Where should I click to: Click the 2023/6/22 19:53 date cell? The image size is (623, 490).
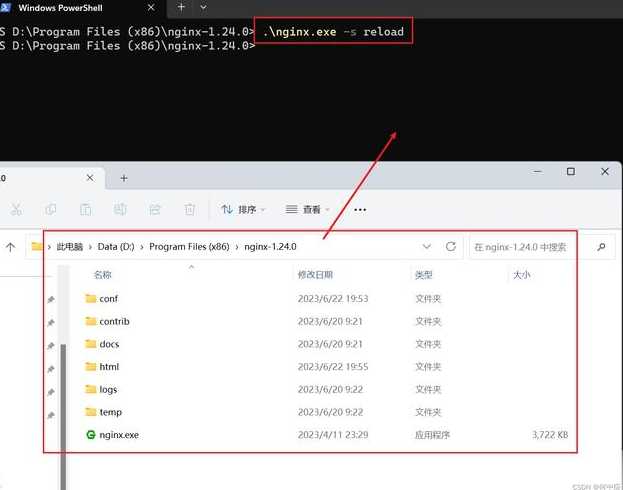coord(333,298)
